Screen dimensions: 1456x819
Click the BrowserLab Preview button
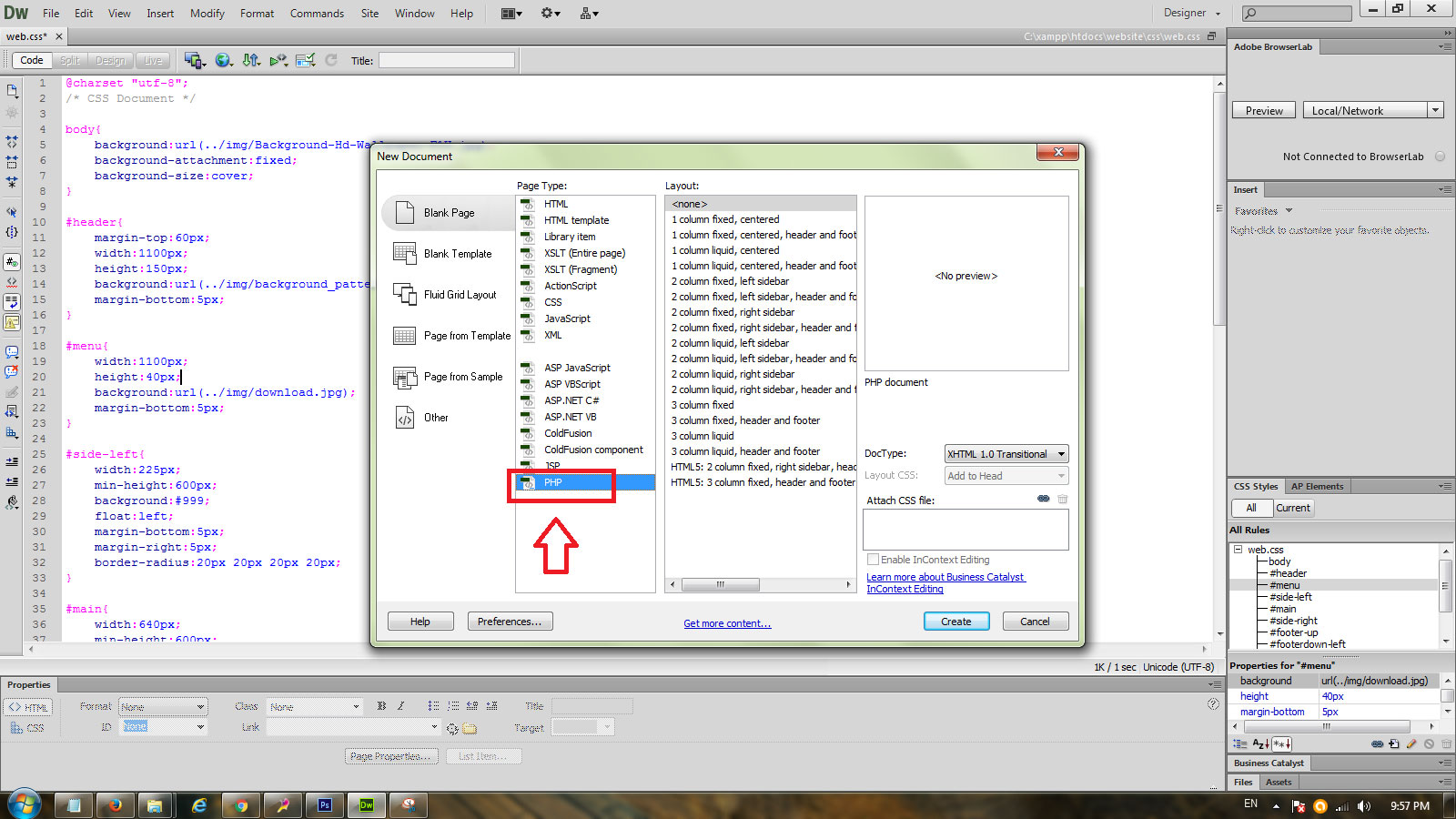tap(1264, 110)
